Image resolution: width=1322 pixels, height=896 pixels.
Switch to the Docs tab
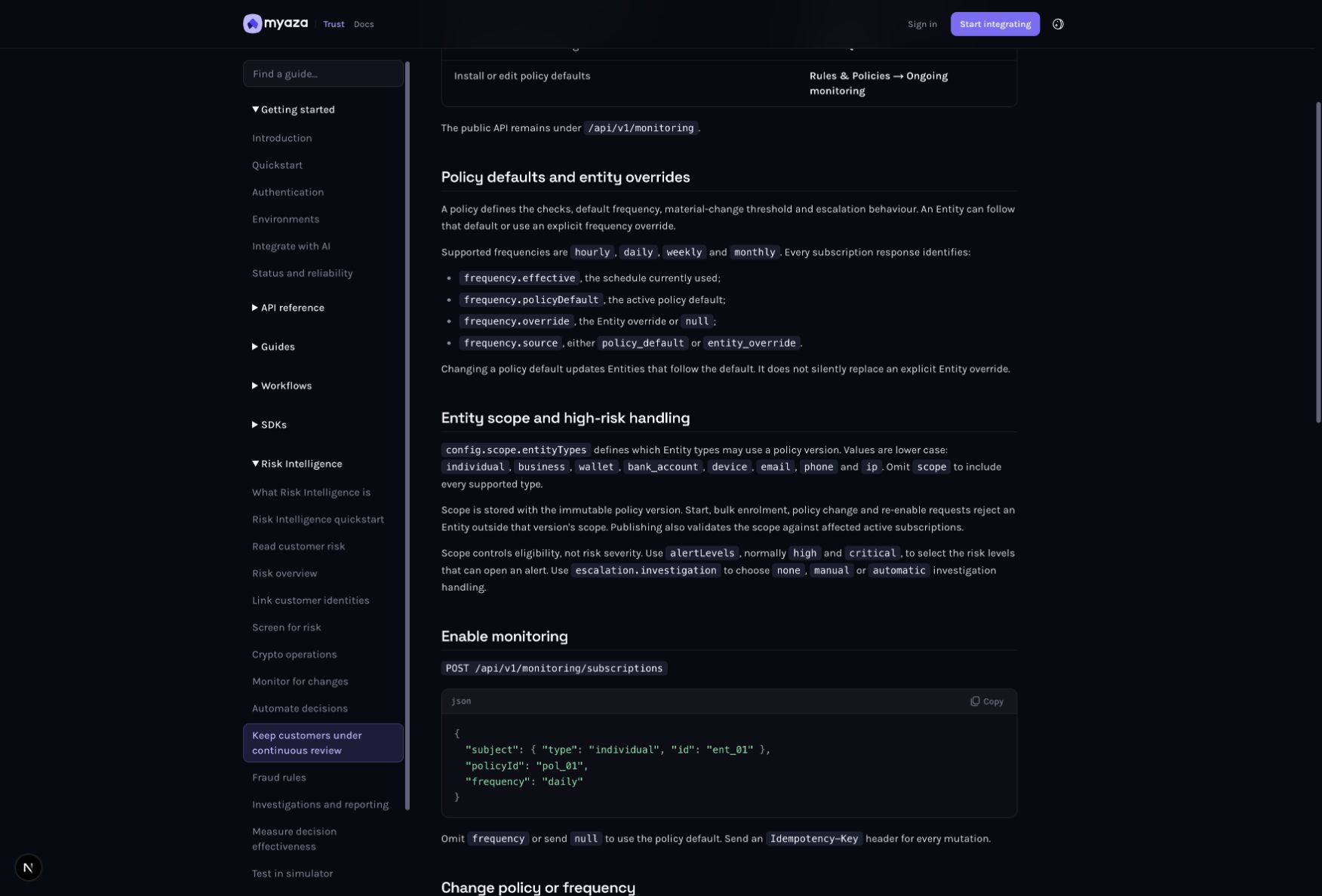(364, 24)
